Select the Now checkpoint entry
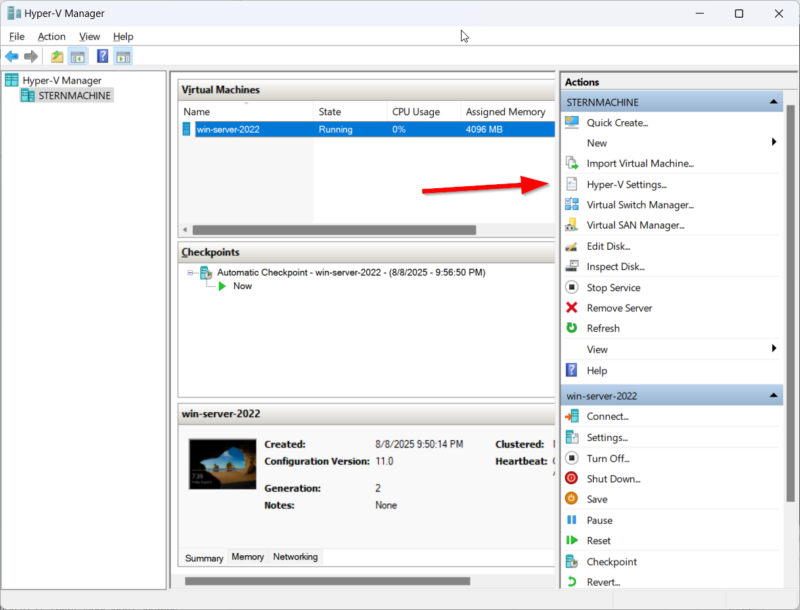 242,286
